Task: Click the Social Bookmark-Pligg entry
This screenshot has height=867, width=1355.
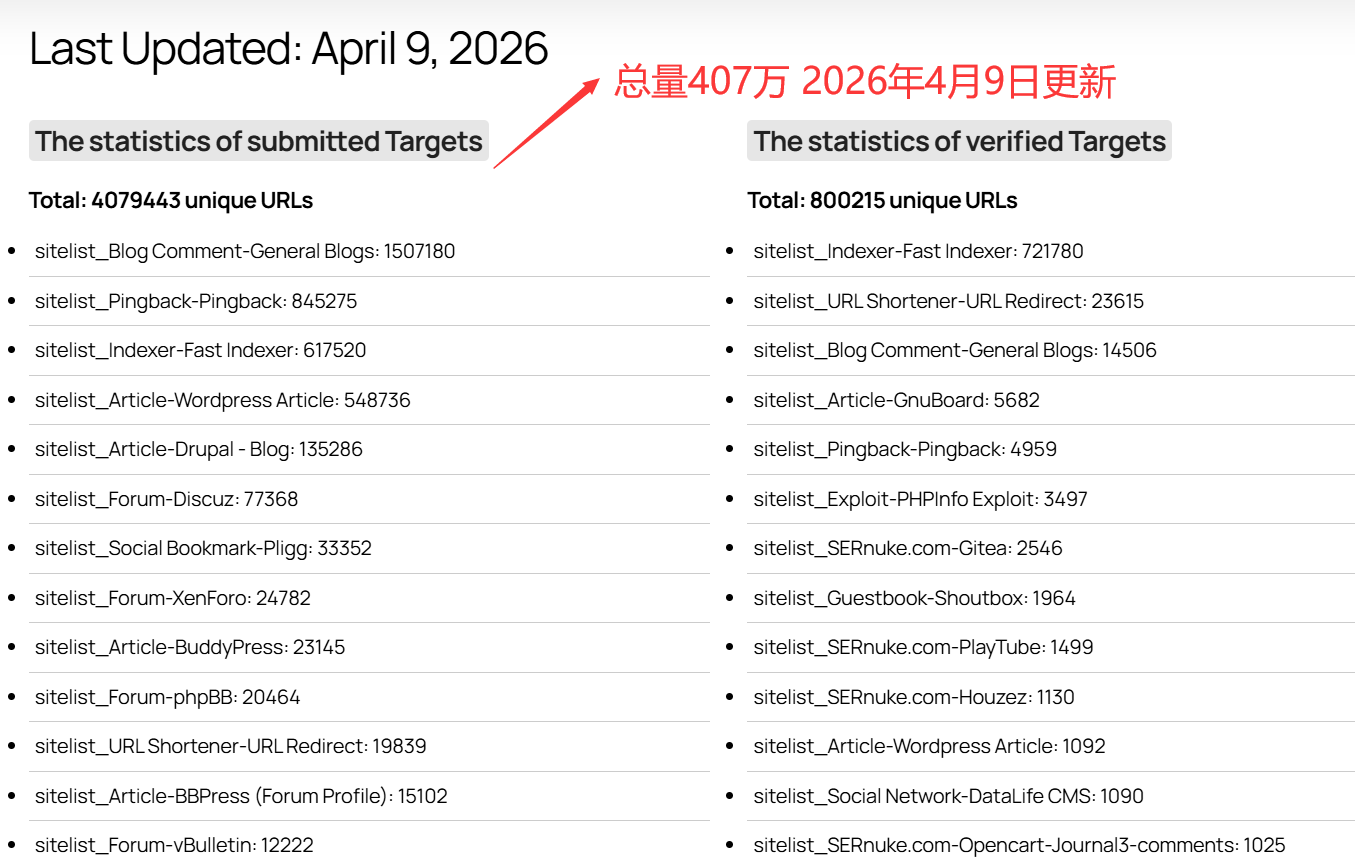Action: pos(203,548)
